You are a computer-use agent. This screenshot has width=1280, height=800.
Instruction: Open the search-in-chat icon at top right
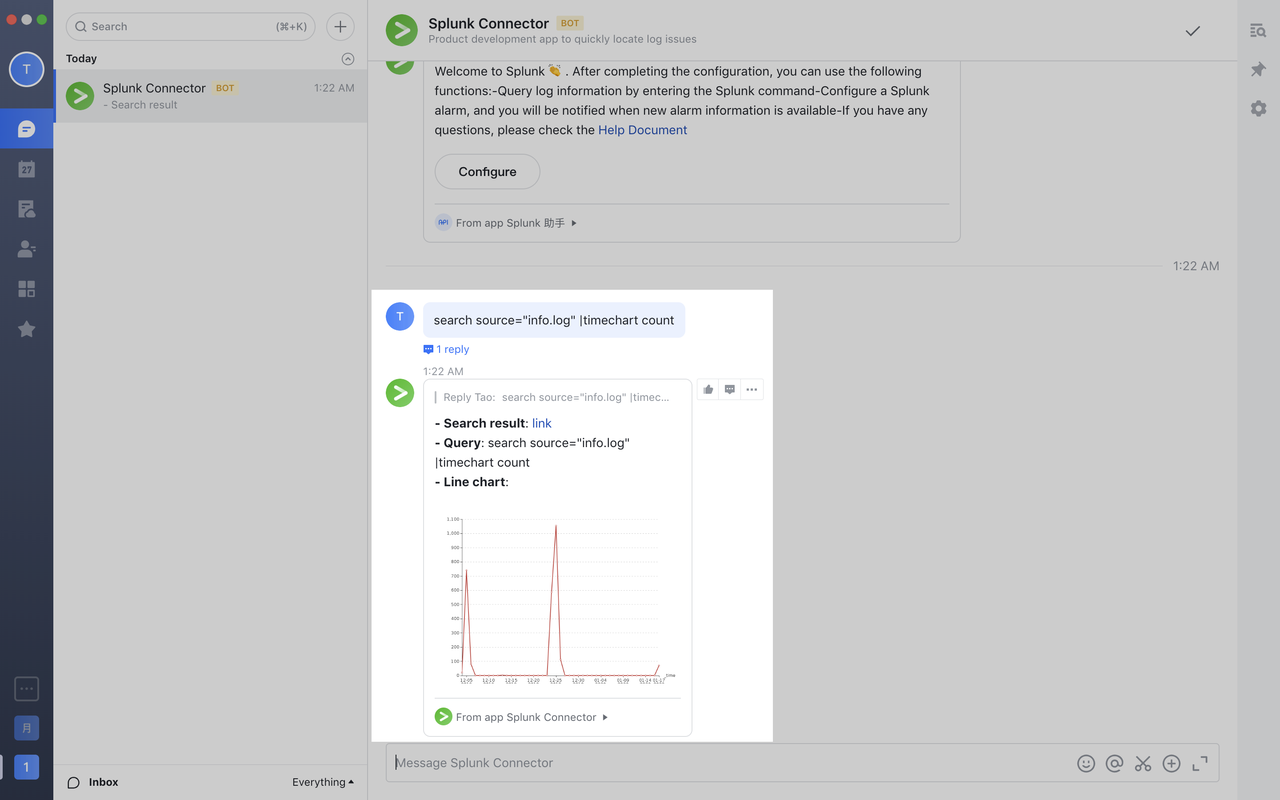click(x=1257, y=30)
